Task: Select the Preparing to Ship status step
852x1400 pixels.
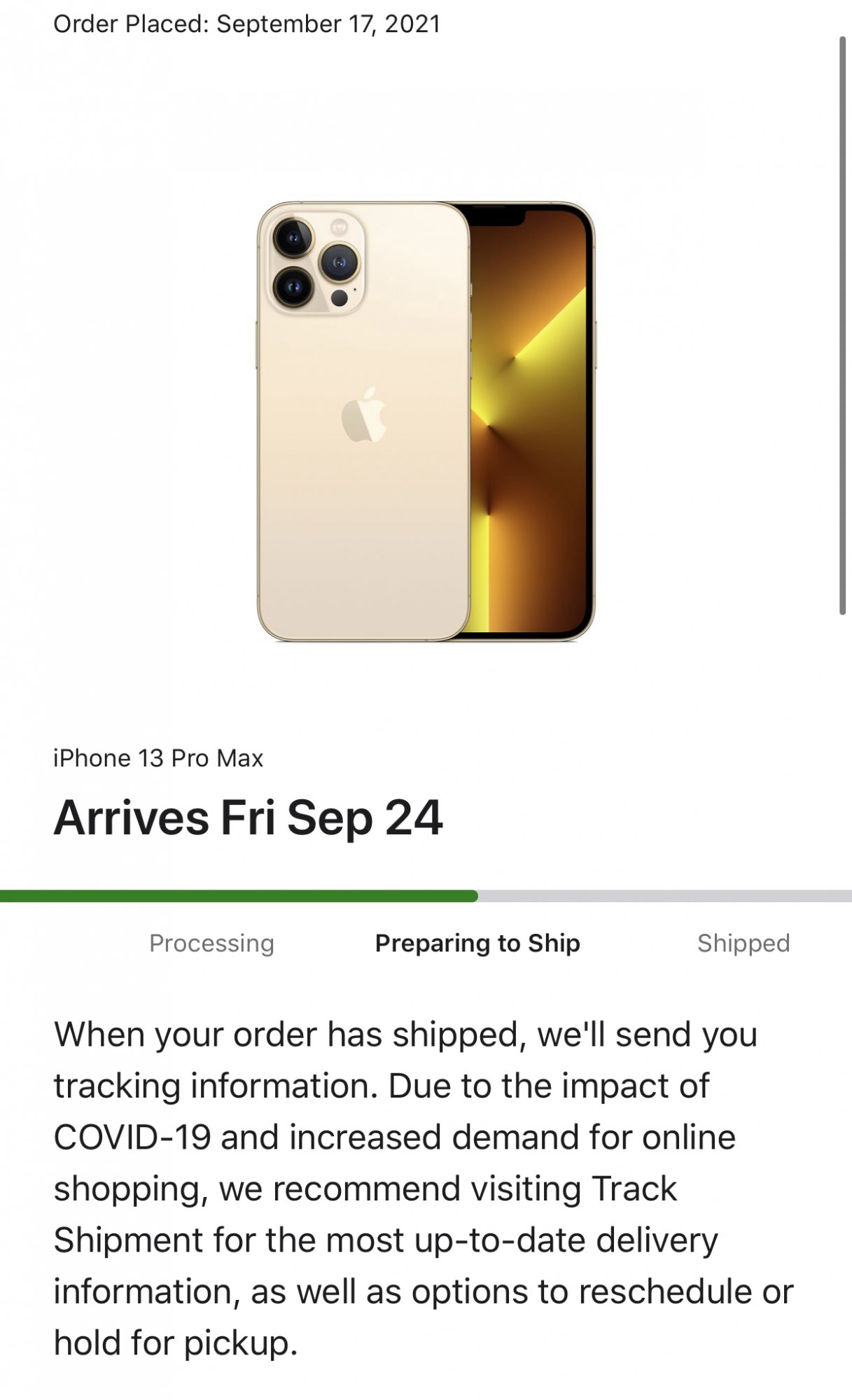Action: (x=477, y=944)
